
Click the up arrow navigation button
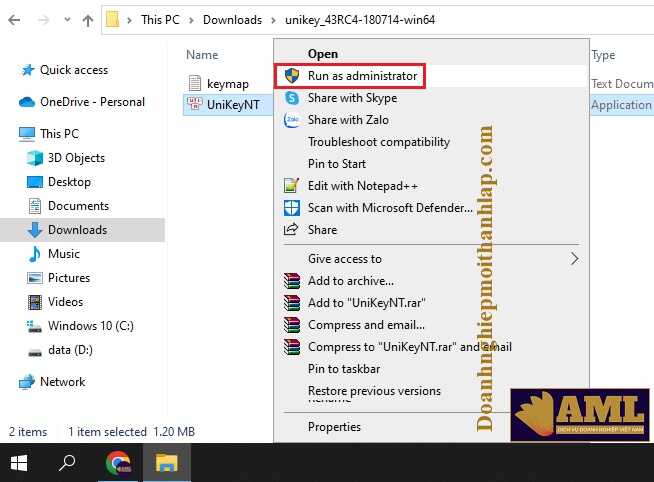click(88, 19)
